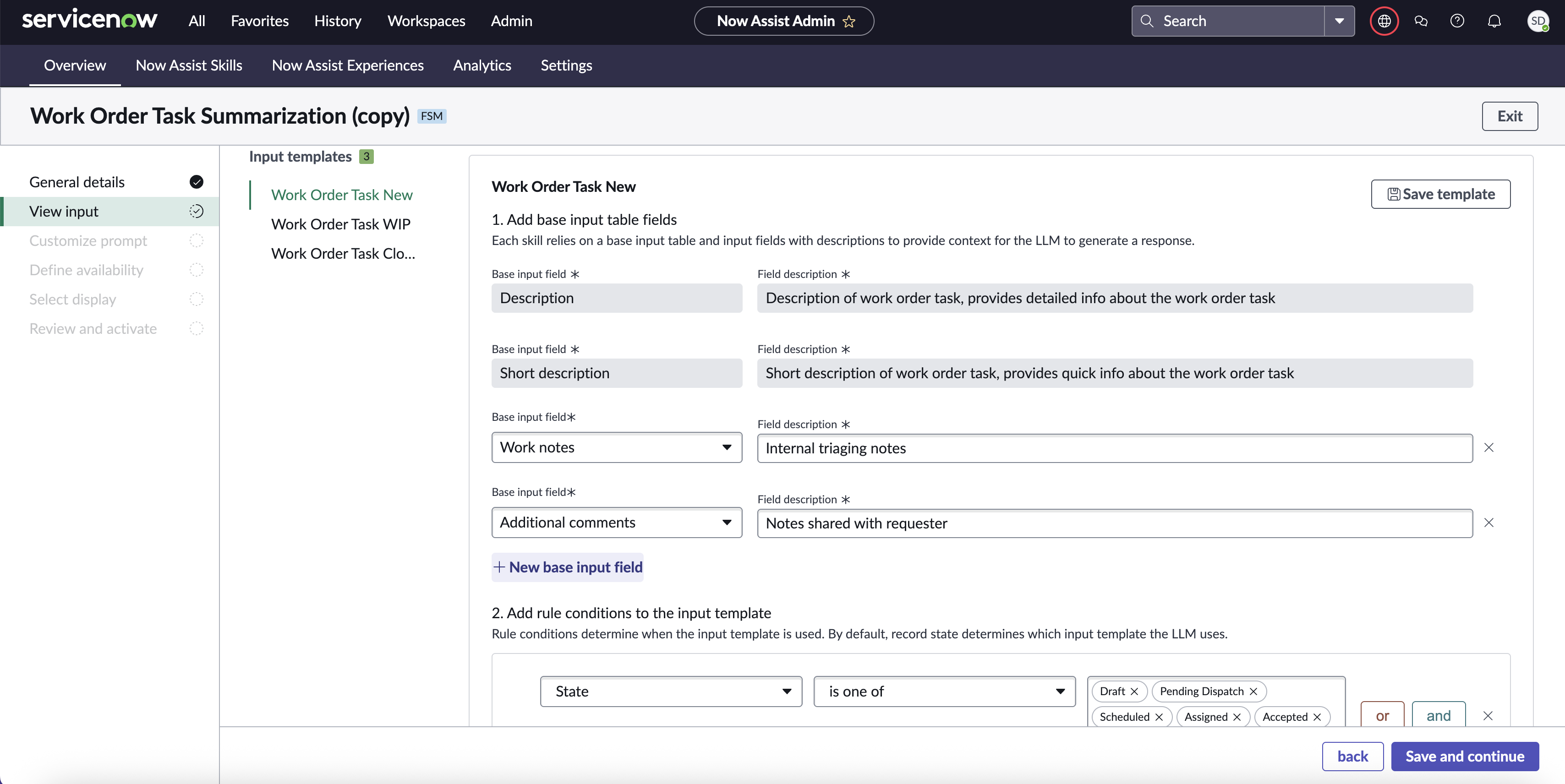1565x784 pixels.
Task: Click the back button
Action: (x=1352, y=756)
